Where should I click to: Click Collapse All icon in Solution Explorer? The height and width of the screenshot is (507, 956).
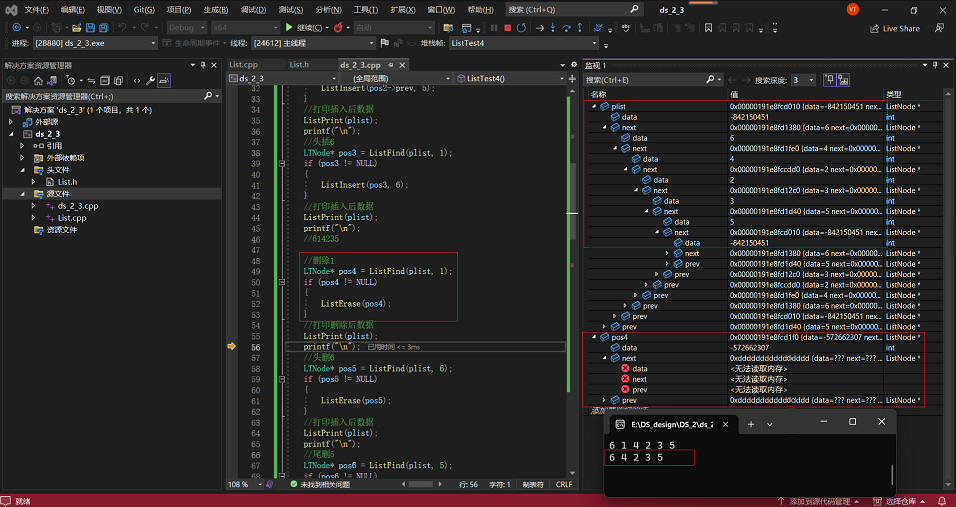pyautogui.click(x=105, y=80)
